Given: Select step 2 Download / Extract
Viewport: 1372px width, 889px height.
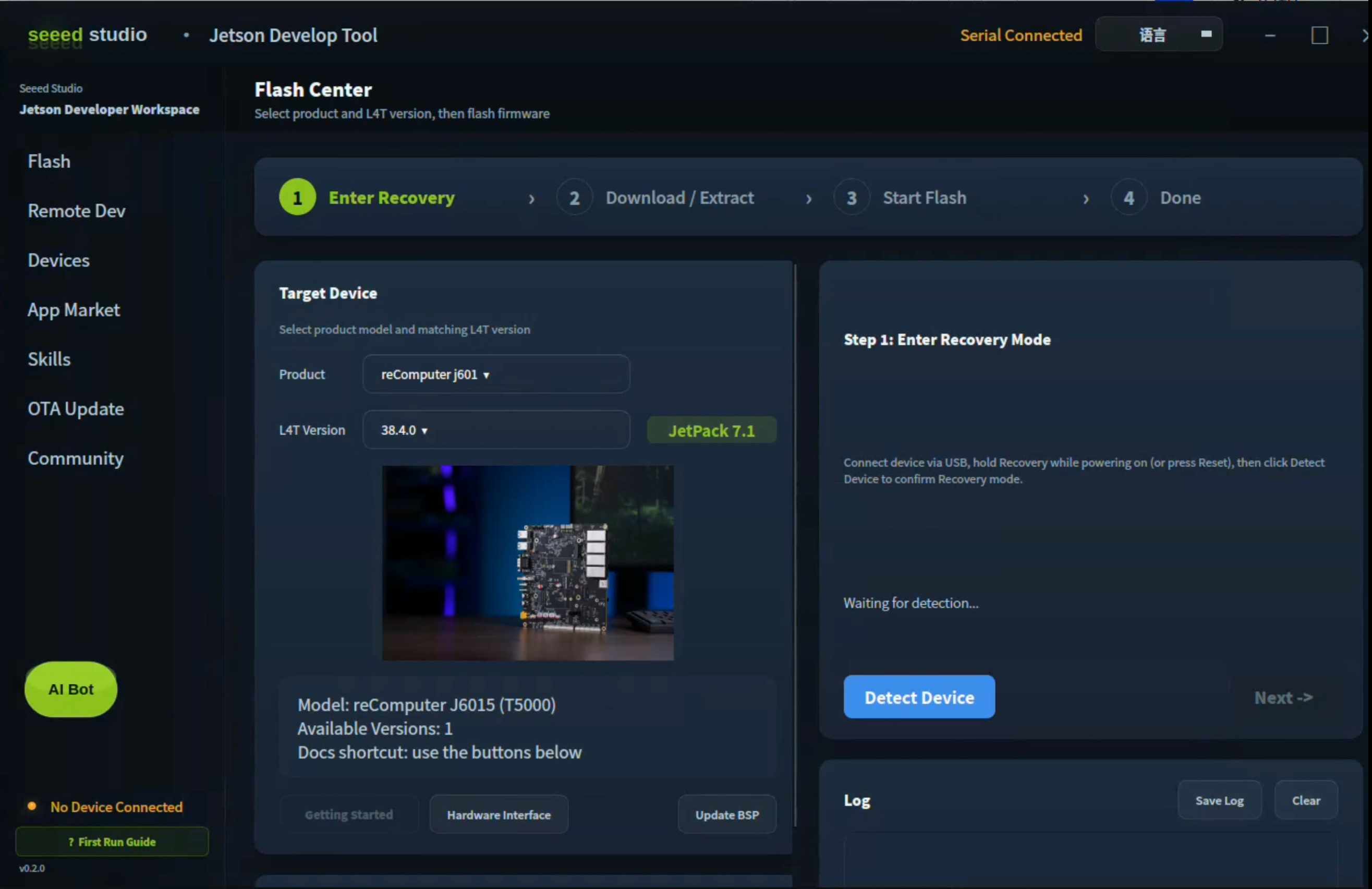Looking at the screenshot, I should (x=655, y=198).
